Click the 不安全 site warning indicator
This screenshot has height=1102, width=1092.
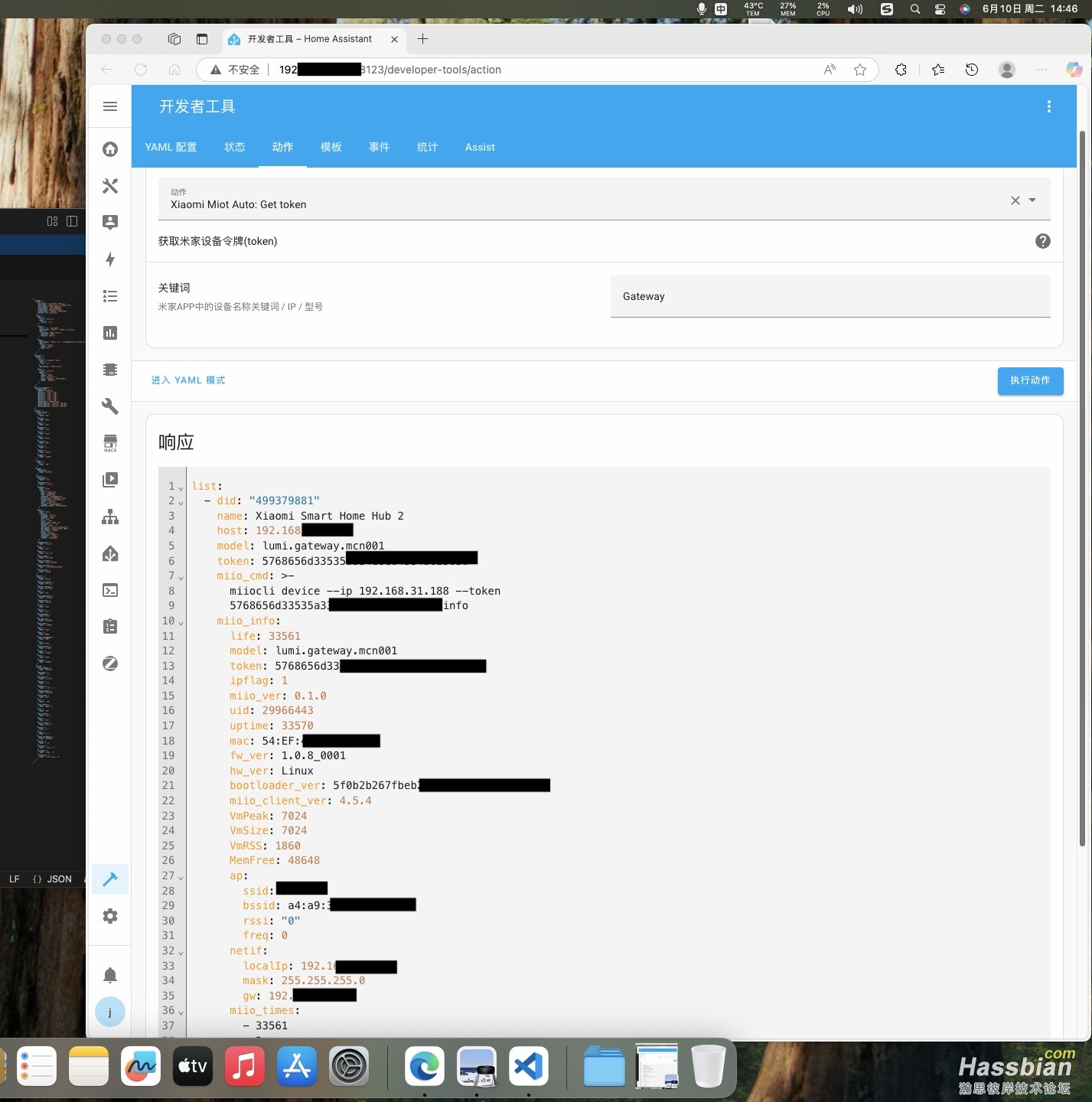pyautogui.click(x=236, y=70)
